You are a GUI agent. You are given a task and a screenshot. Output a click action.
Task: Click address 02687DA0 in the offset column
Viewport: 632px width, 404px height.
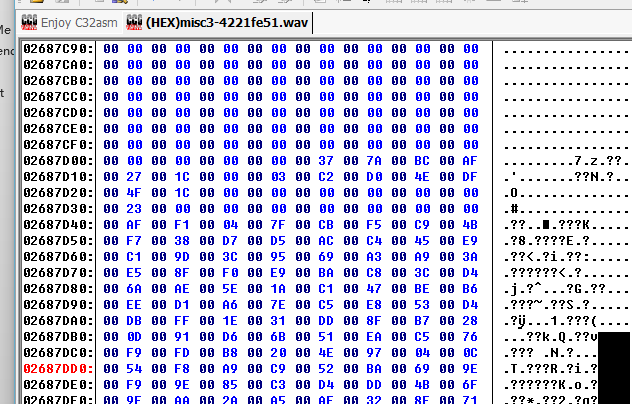(57, 321)
